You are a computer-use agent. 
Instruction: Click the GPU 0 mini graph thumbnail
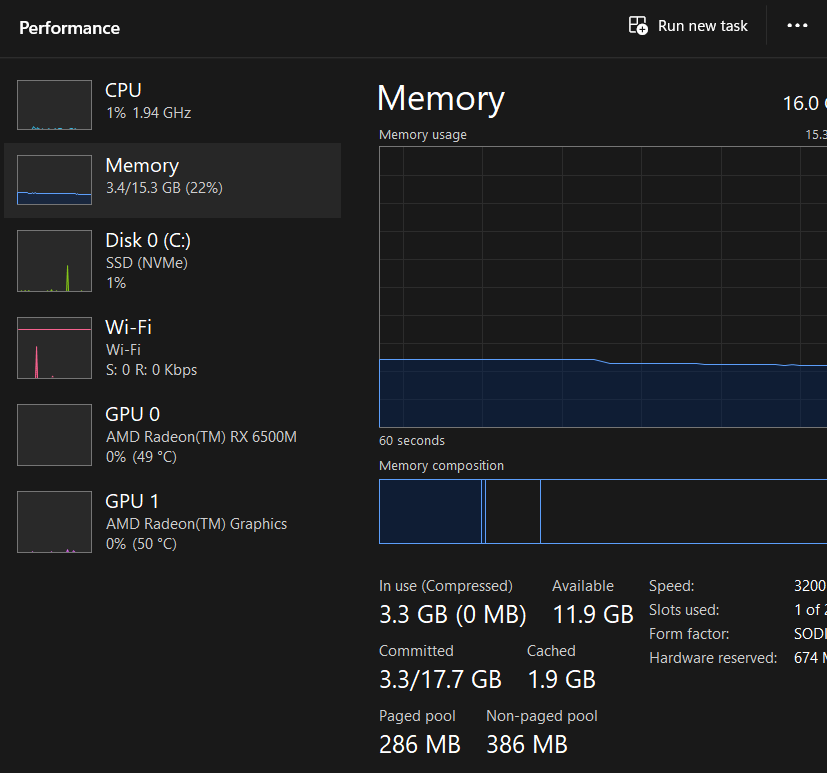pos(54,434)
